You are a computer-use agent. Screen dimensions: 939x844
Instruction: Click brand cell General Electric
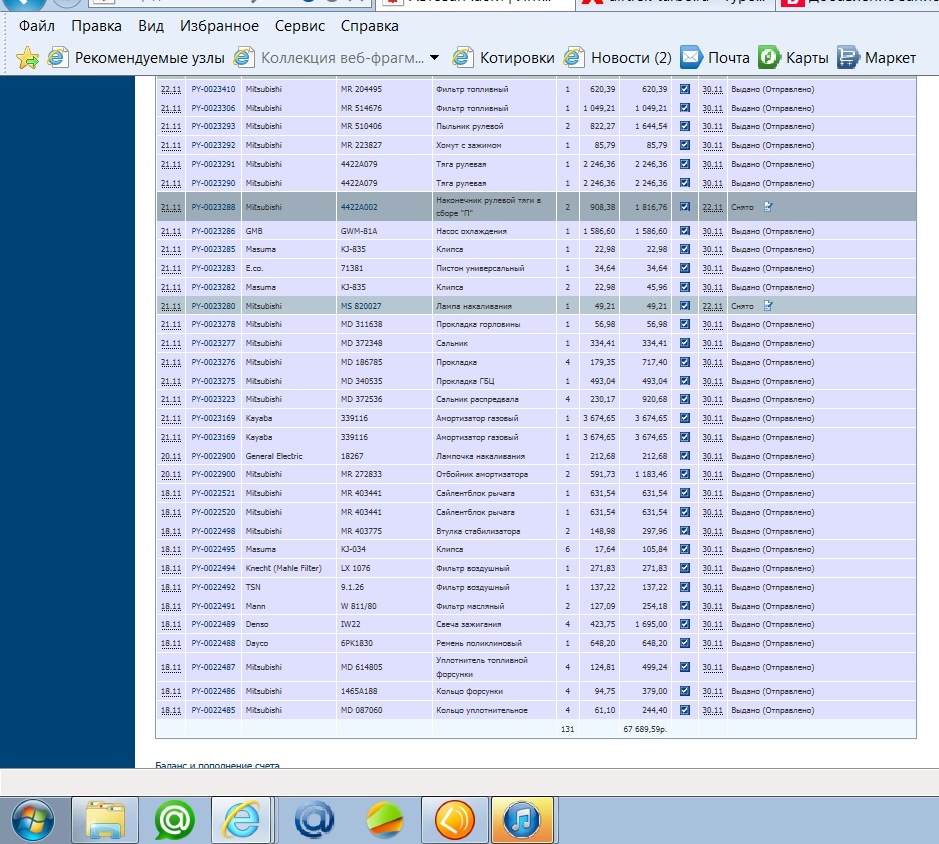pos(274,456)
